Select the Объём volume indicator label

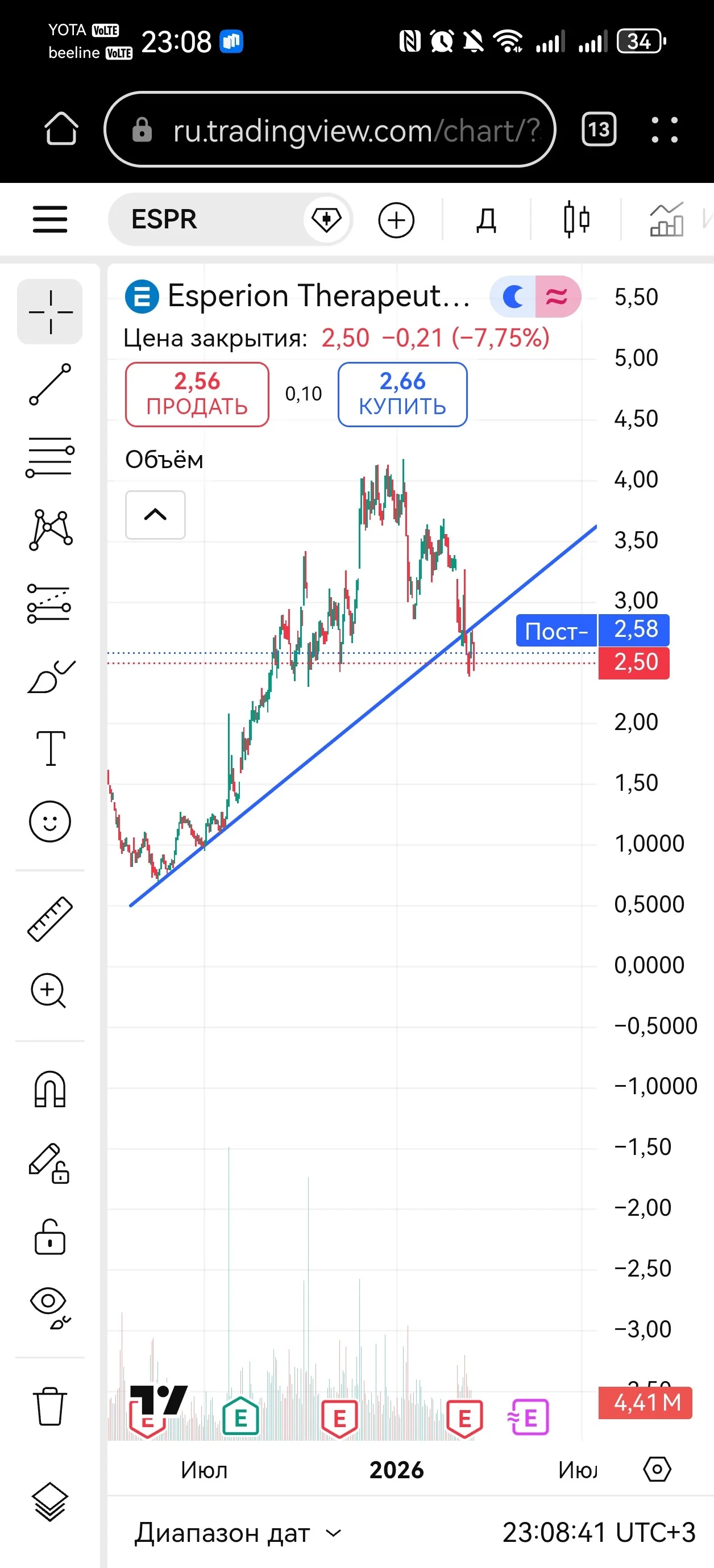click(x=164, y=460)
